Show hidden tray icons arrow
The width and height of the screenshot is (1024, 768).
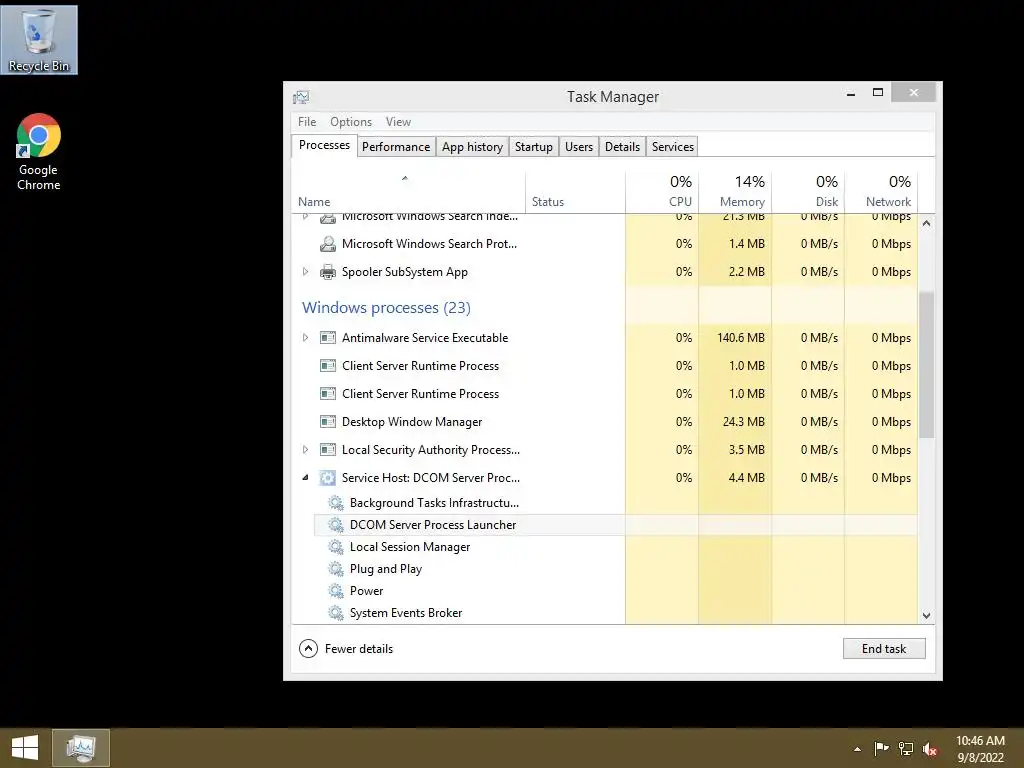tap(857, 749)
